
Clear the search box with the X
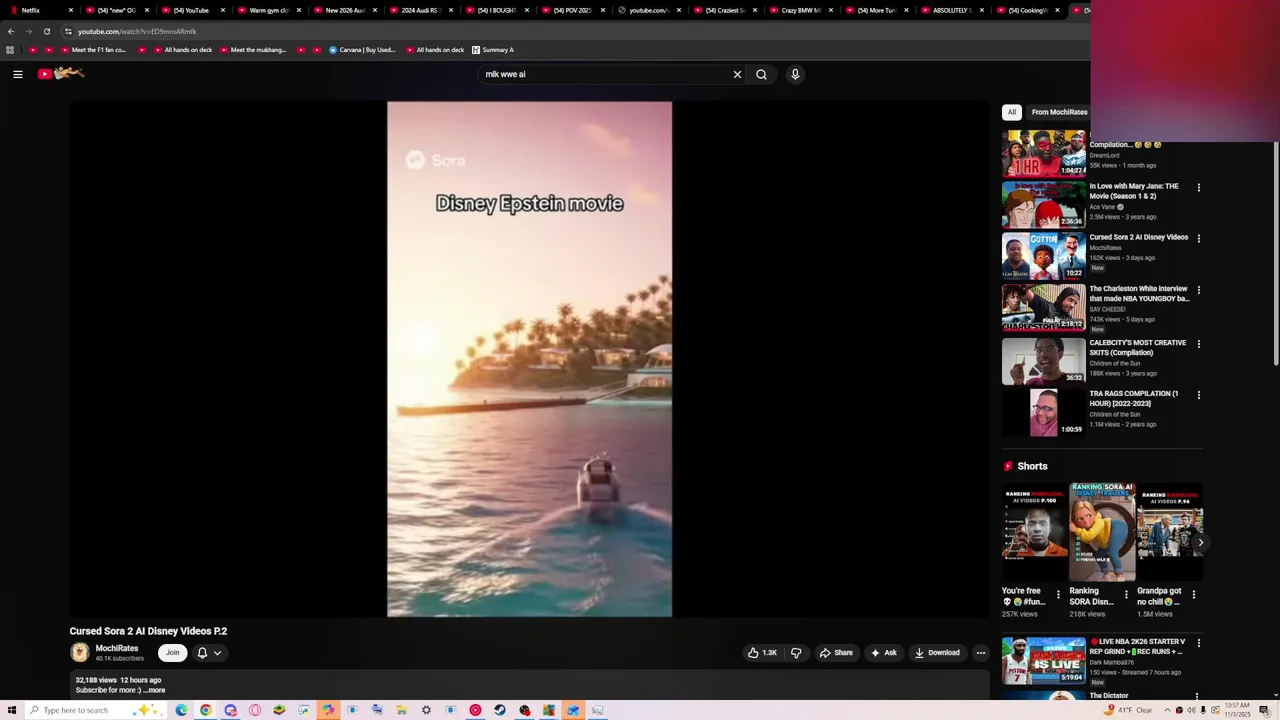[x=737, y=74]
